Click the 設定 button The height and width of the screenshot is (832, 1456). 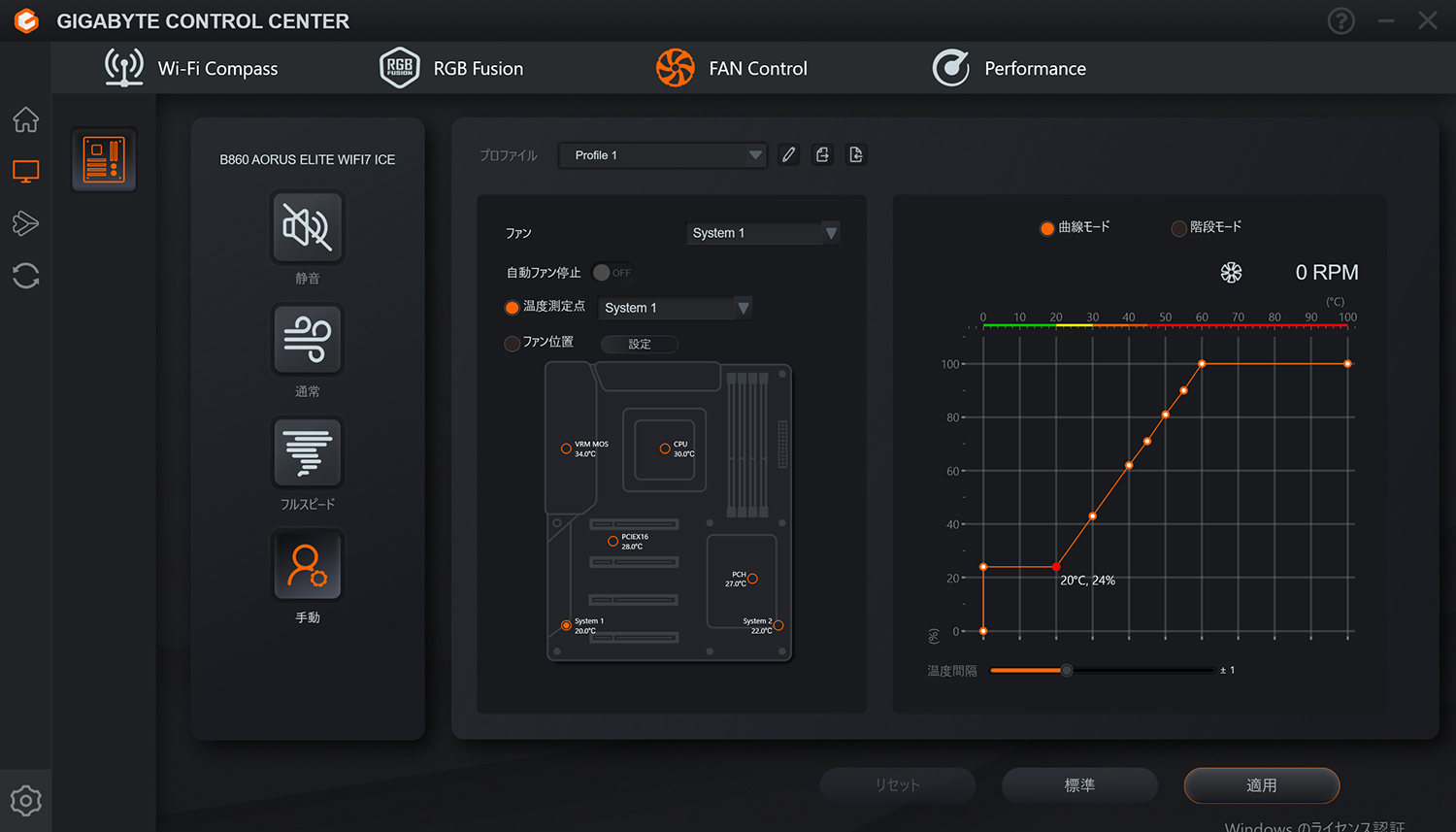tap(640, 344)
